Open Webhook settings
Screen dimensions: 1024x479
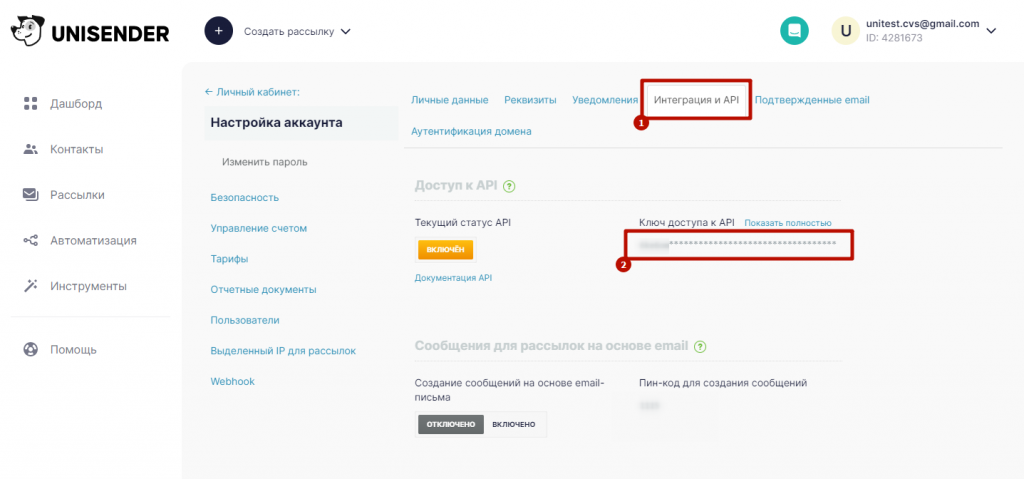pos(232,381)
